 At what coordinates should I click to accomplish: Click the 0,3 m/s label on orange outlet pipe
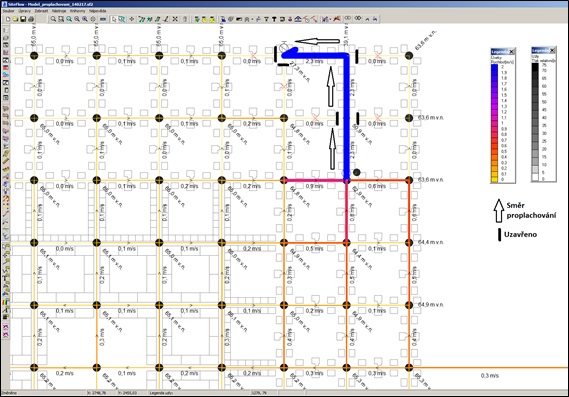tap(490, 376)
